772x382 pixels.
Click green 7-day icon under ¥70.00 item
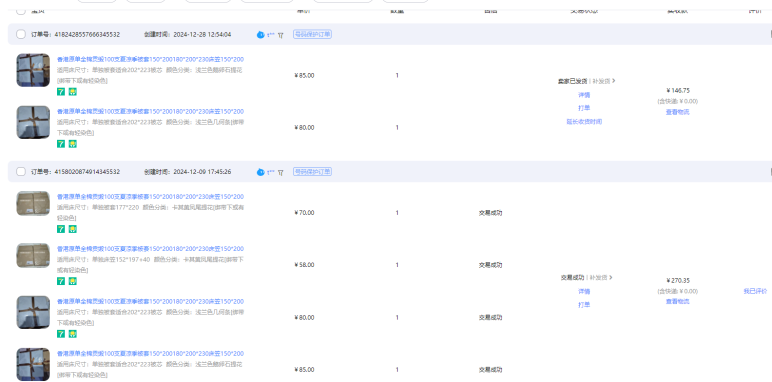61,229
